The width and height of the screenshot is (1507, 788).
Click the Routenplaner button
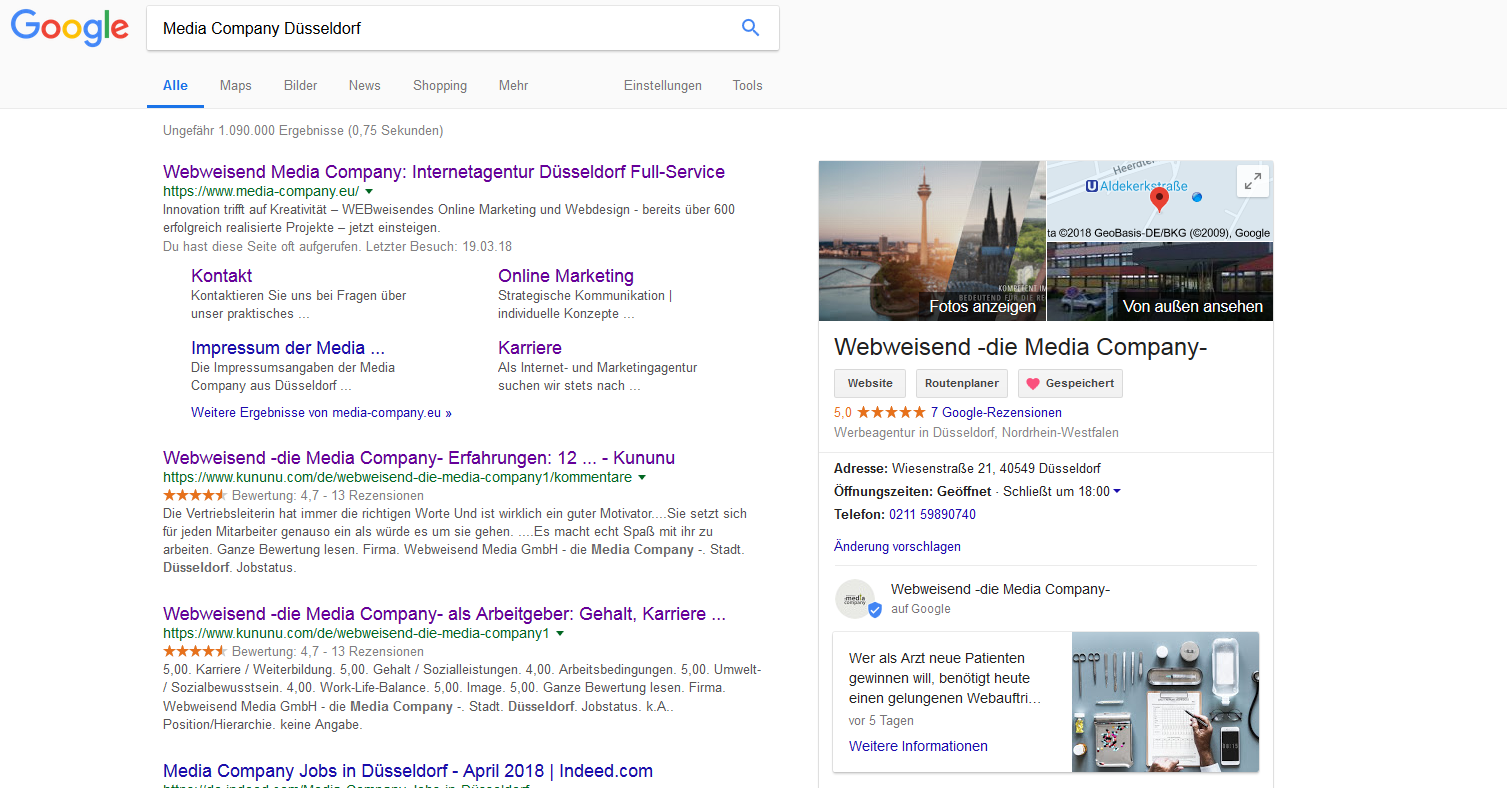point(962,384)
